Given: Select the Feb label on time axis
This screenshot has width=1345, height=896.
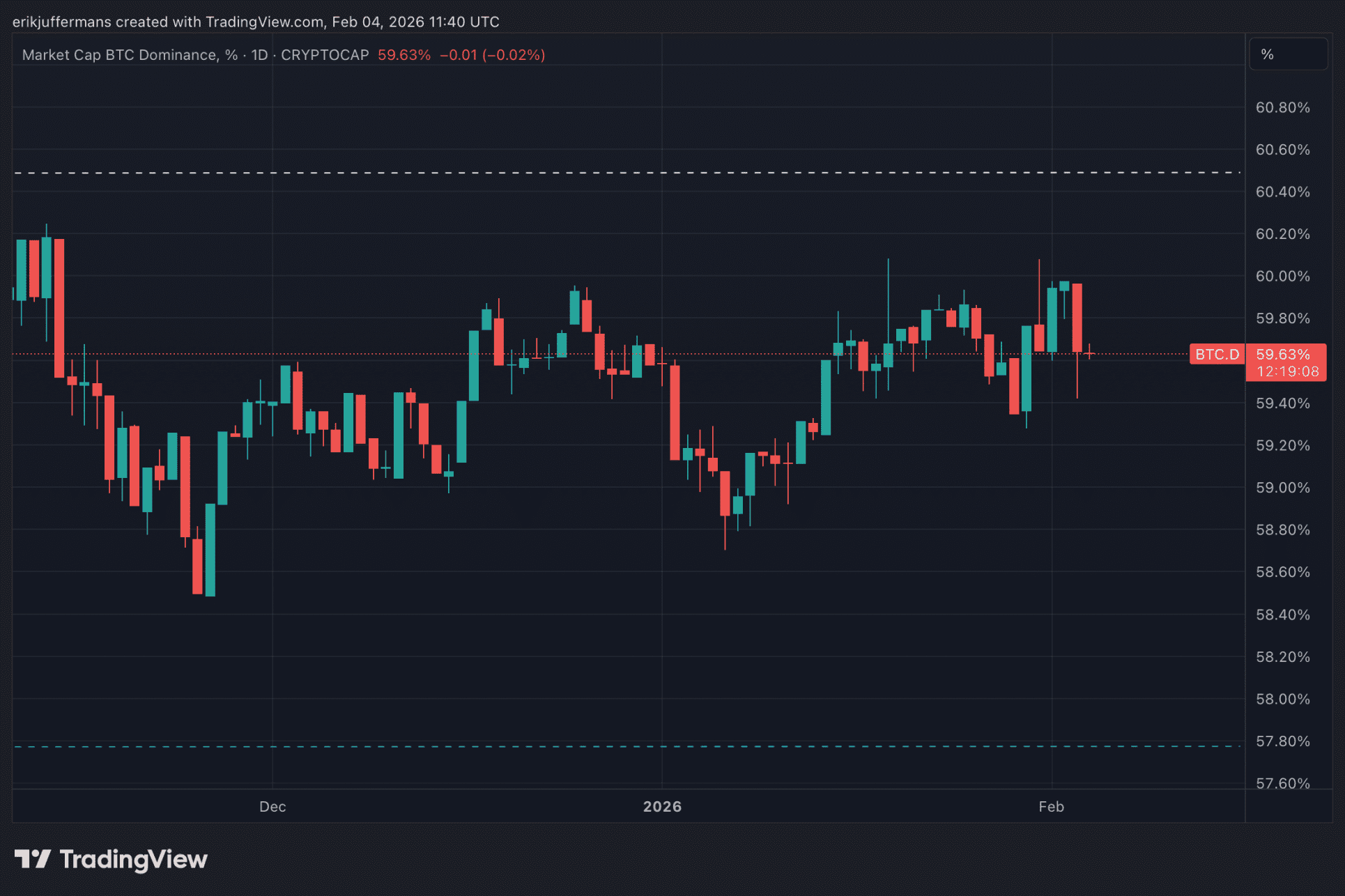Looking at the screenshot, I should click(1051, 806).
